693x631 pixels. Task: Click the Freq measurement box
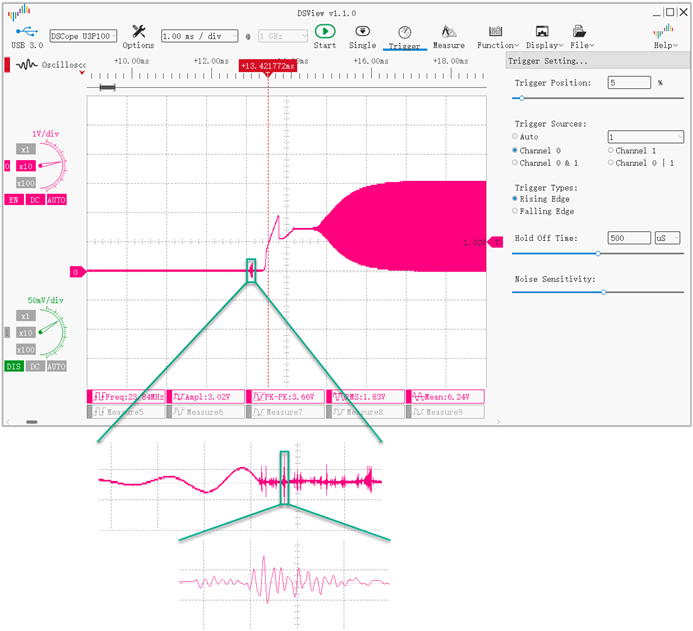[x=126, y=397]
